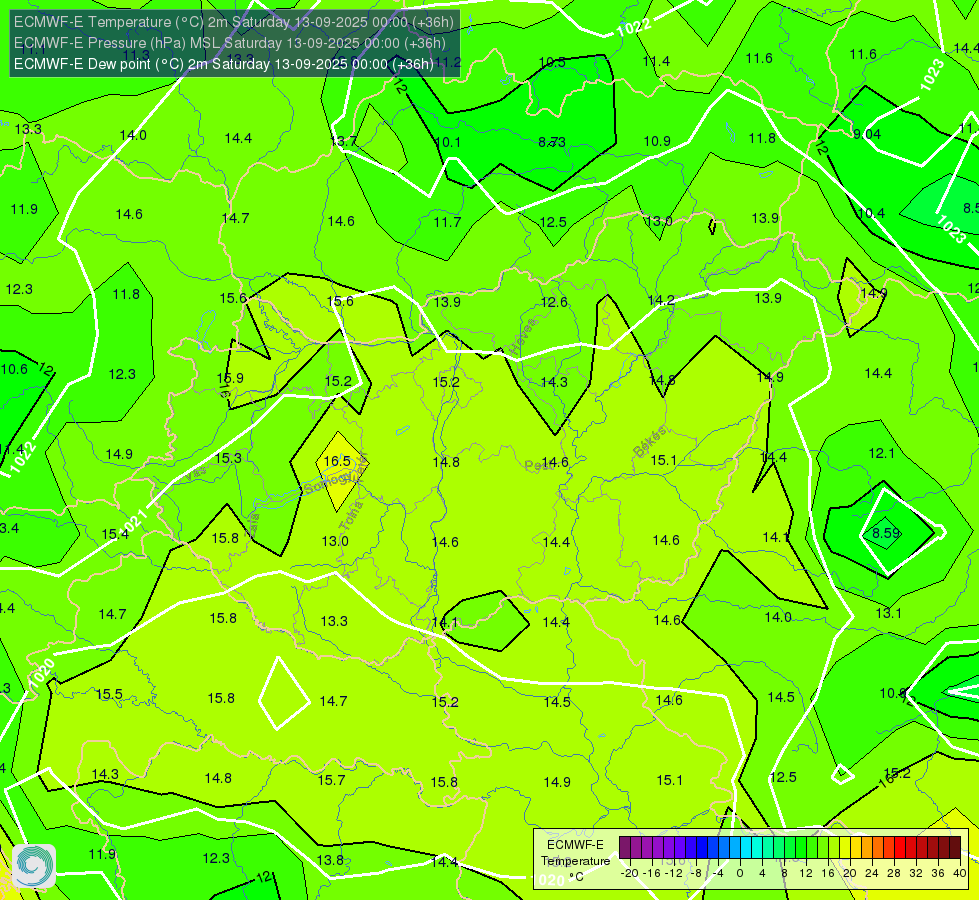Click the Tolna county label

tap(350, 515)
